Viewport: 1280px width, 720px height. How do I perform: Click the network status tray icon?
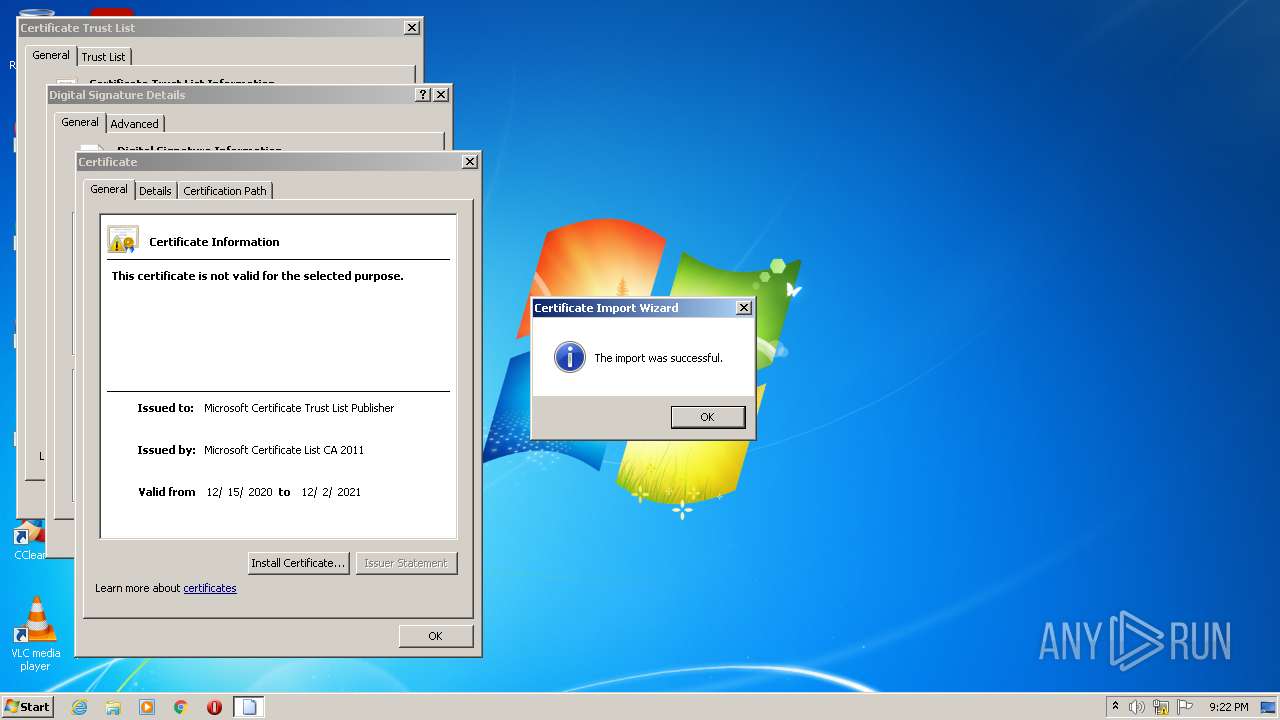coord(1161,707)
